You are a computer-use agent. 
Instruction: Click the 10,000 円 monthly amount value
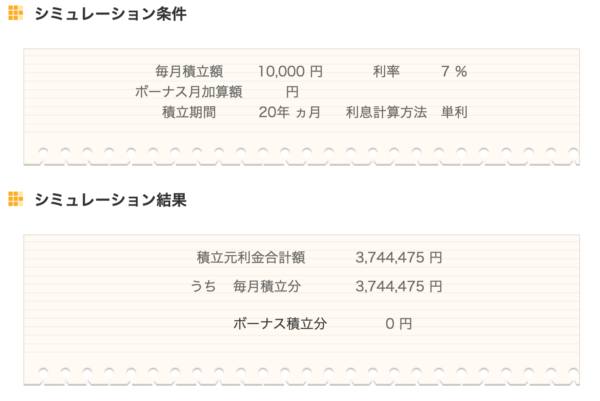pos(290,72)
